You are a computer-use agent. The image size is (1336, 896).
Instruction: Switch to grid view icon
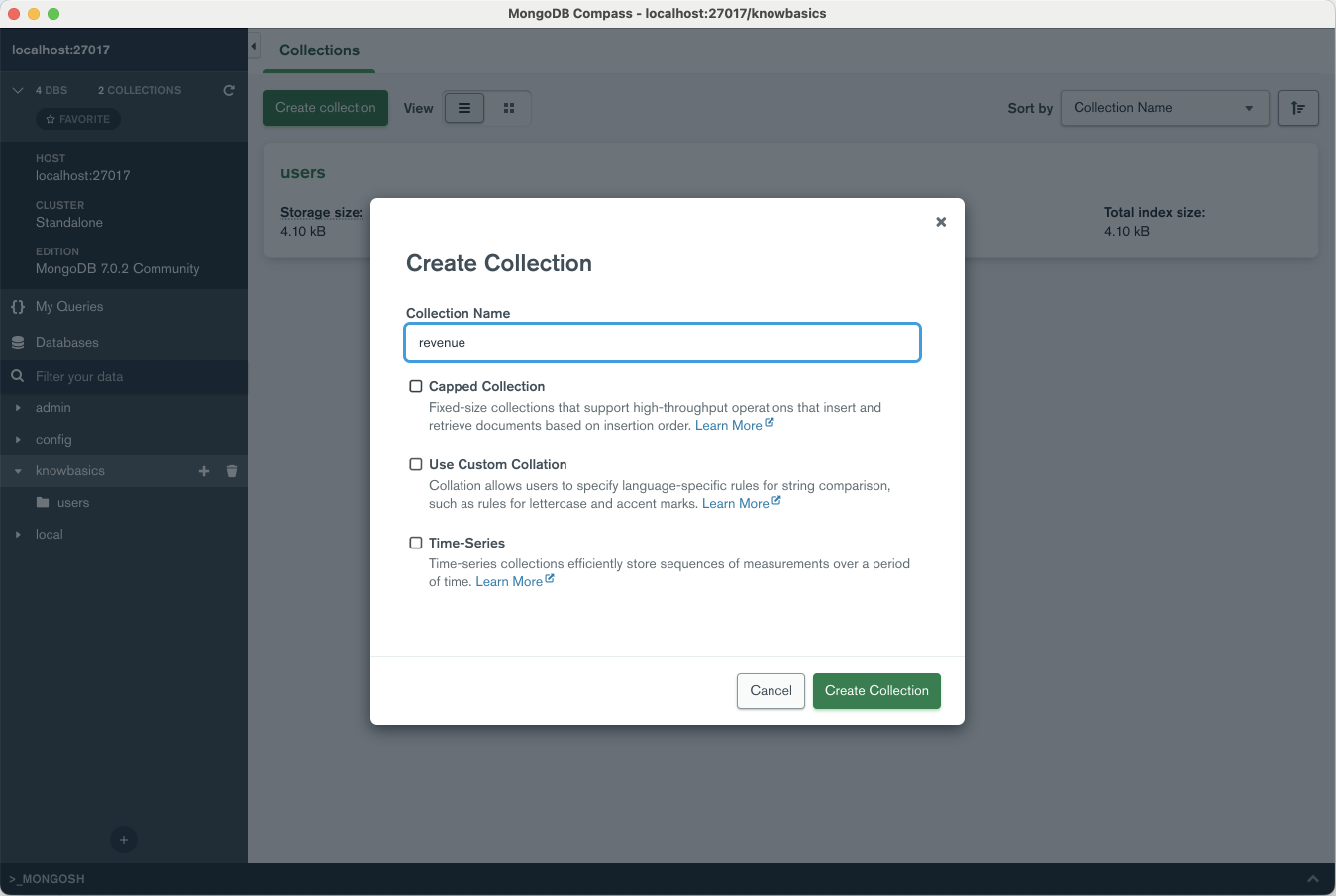coord(509,108)
